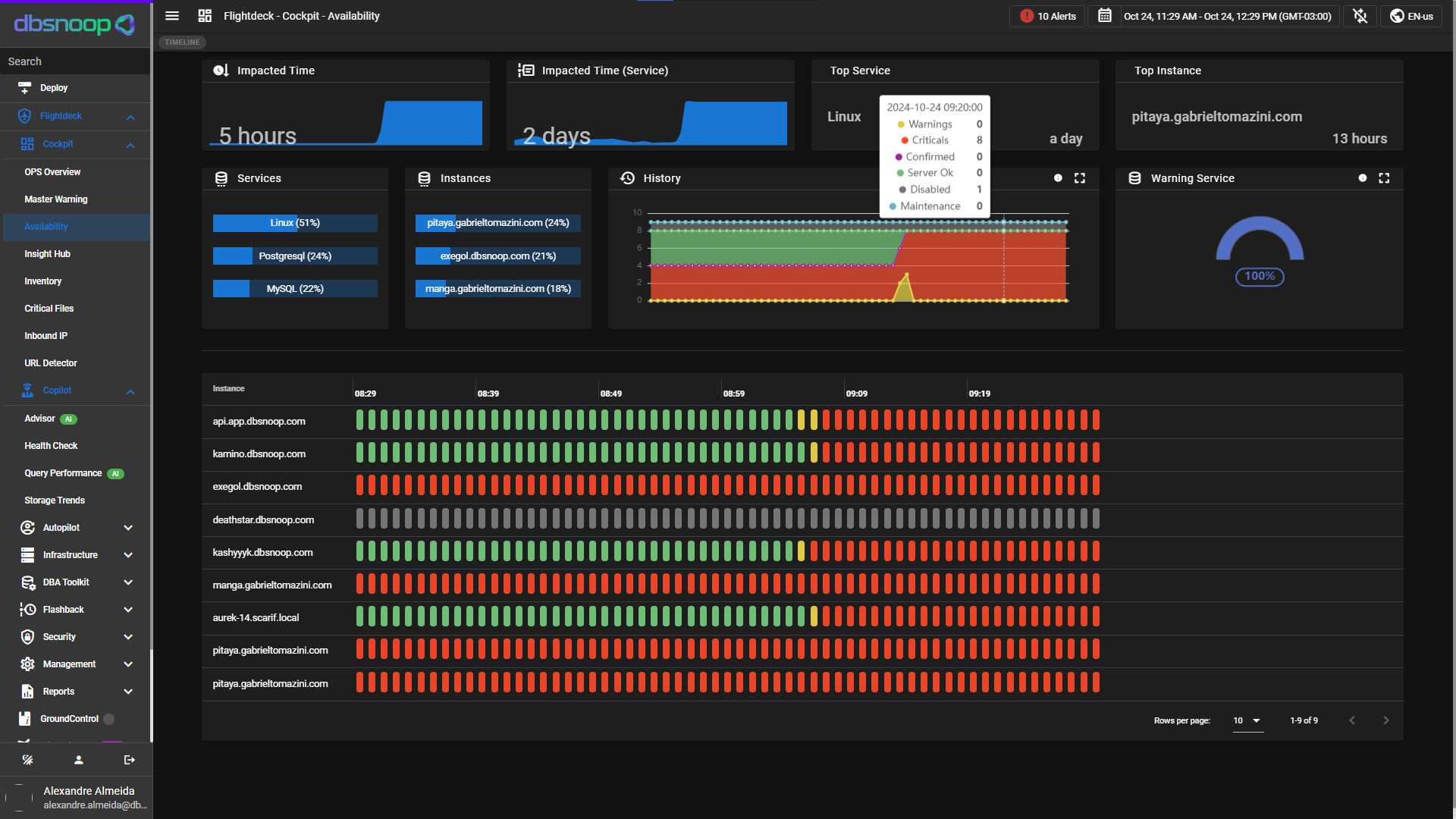Select Availability in the sidebar
Image resolution: width=1456 pixels, height=819 pixels.
click(74, 227)
